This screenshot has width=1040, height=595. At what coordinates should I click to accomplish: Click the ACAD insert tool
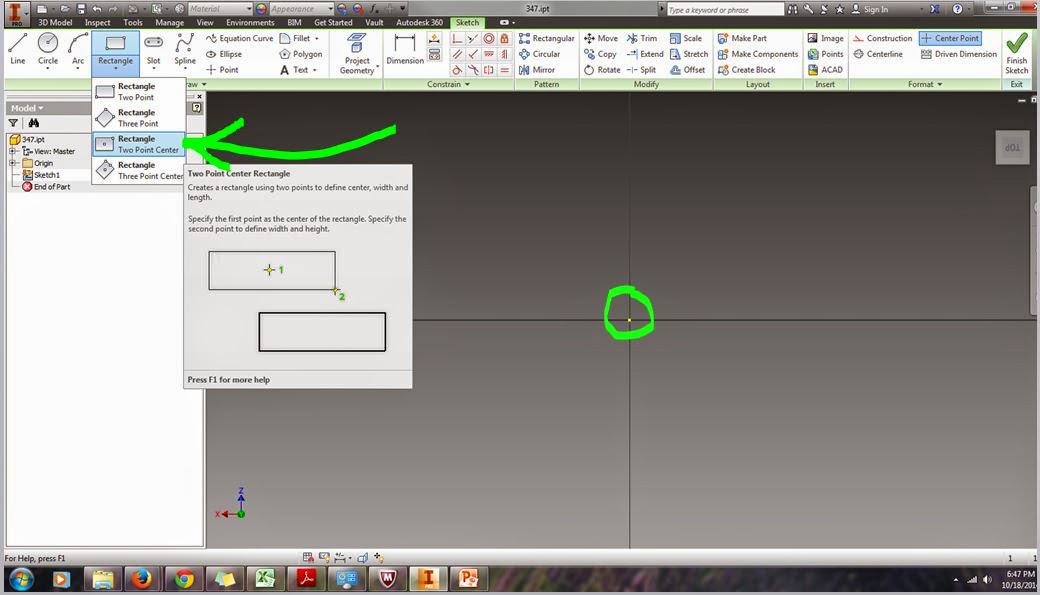[824, 70]
